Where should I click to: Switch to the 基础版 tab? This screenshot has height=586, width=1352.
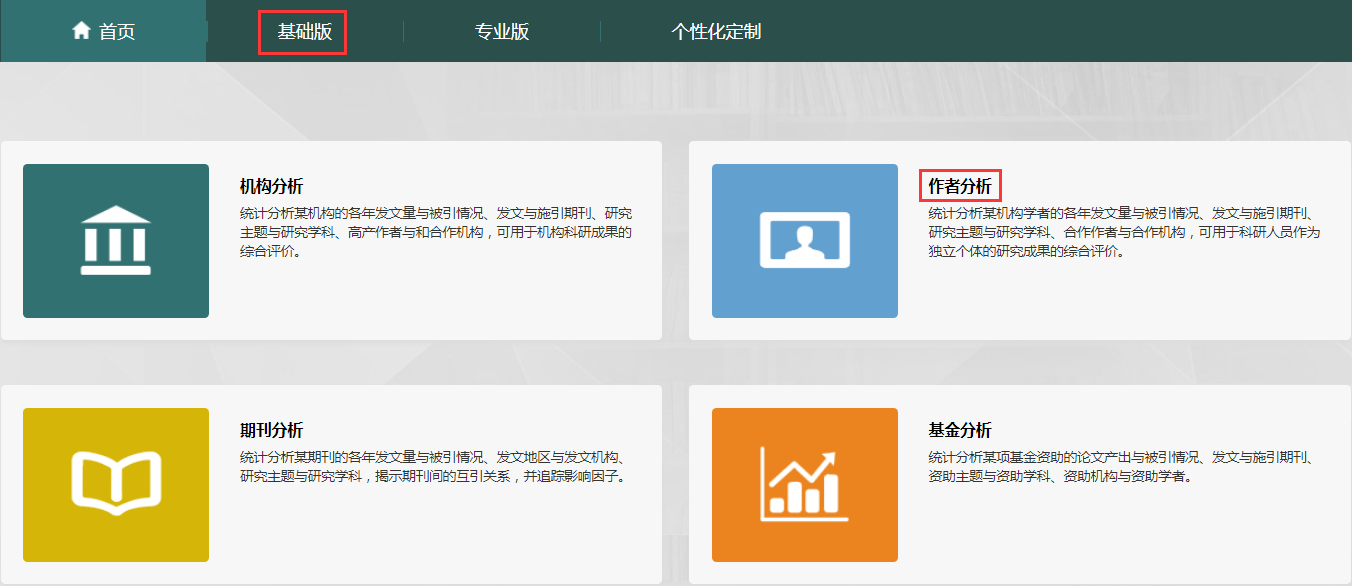coord(303,32)
